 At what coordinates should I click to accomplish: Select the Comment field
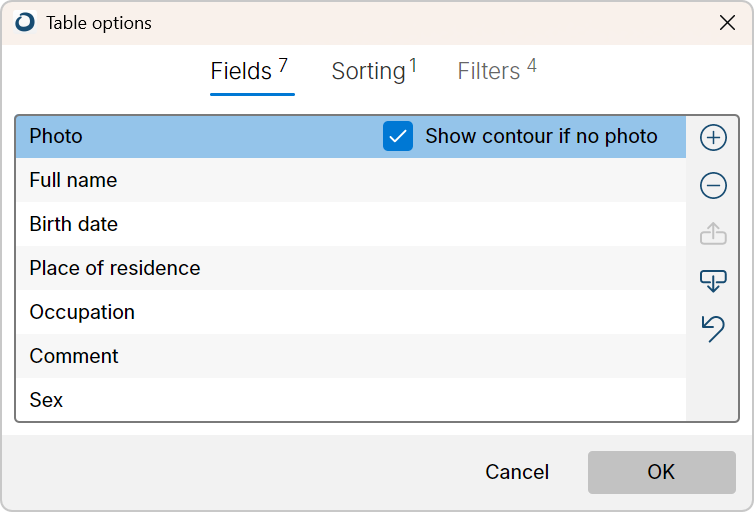(x=351, y=356)
